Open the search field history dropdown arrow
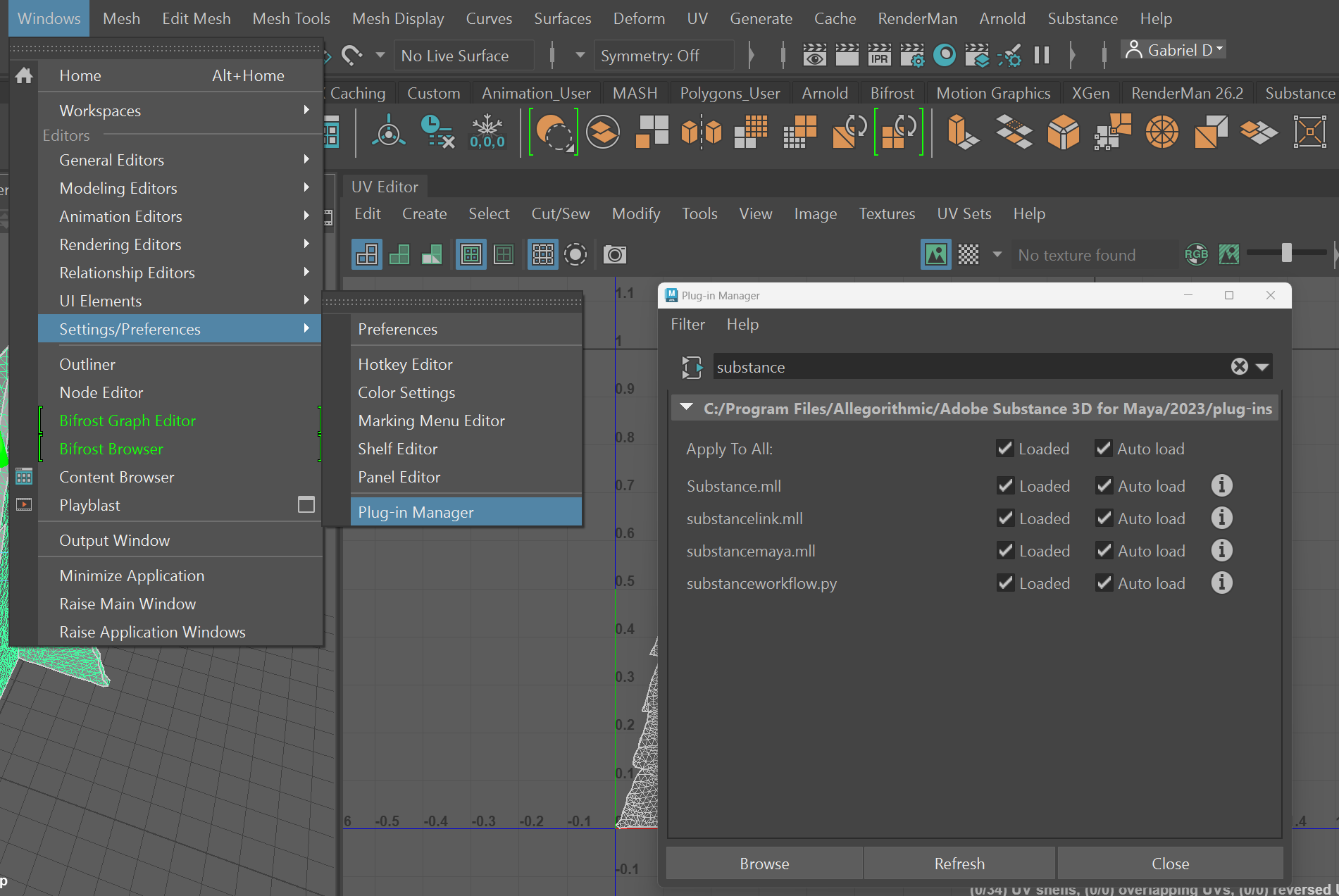 [1262, 367]
